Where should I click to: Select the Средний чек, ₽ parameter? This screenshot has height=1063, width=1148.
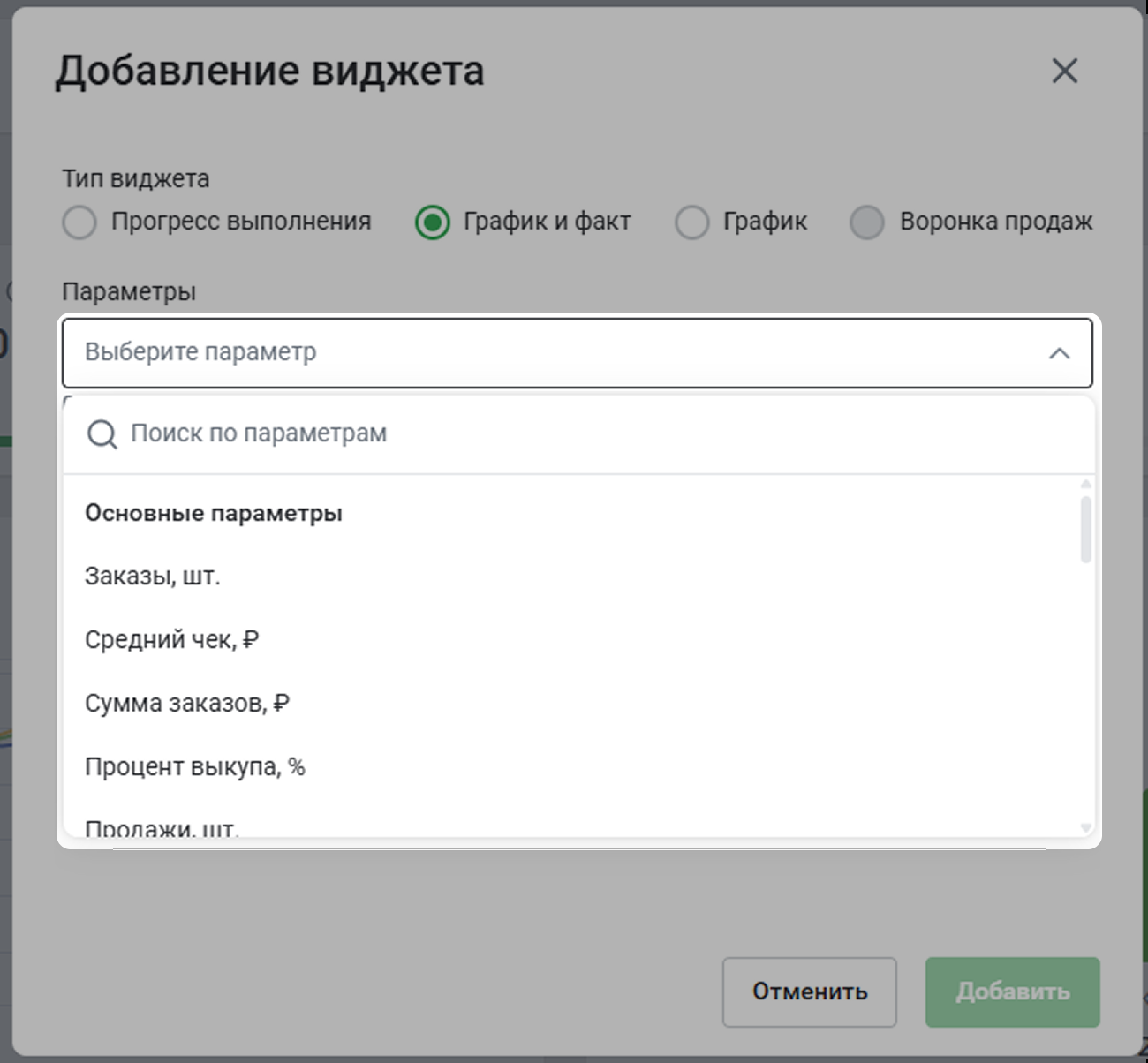coord(171,640)
